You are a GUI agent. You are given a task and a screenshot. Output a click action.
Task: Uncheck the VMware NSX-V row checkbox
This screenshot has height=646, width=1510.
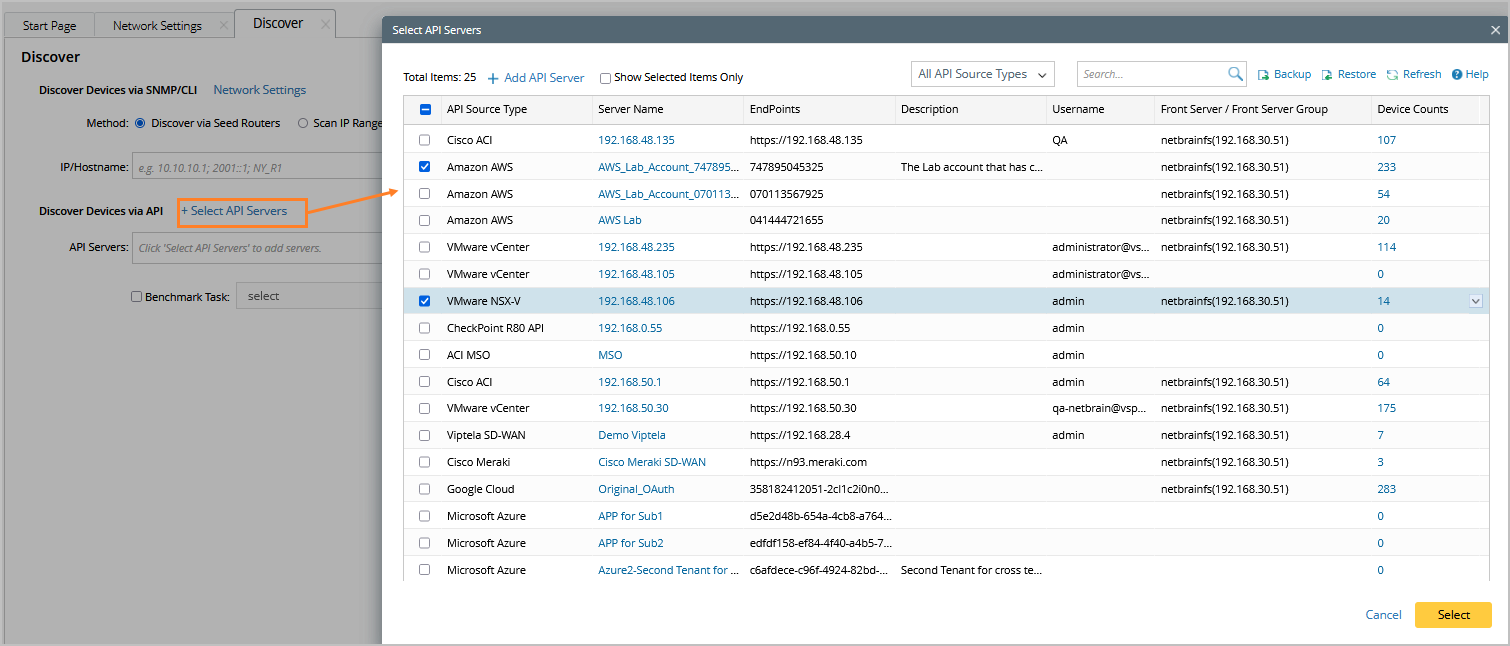click(425, 301)
